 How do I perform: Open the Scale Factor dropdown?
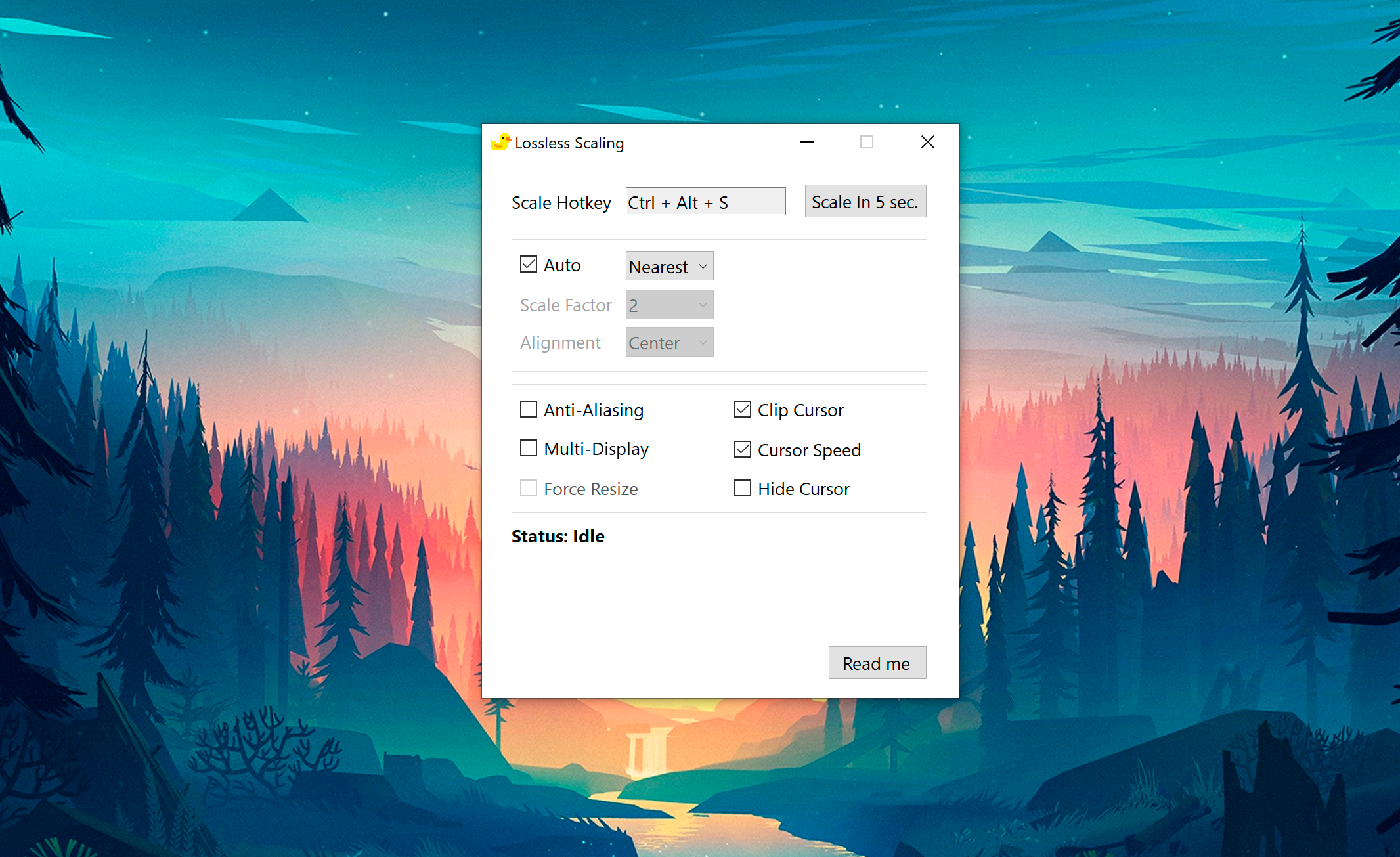(x=668, y=304)
